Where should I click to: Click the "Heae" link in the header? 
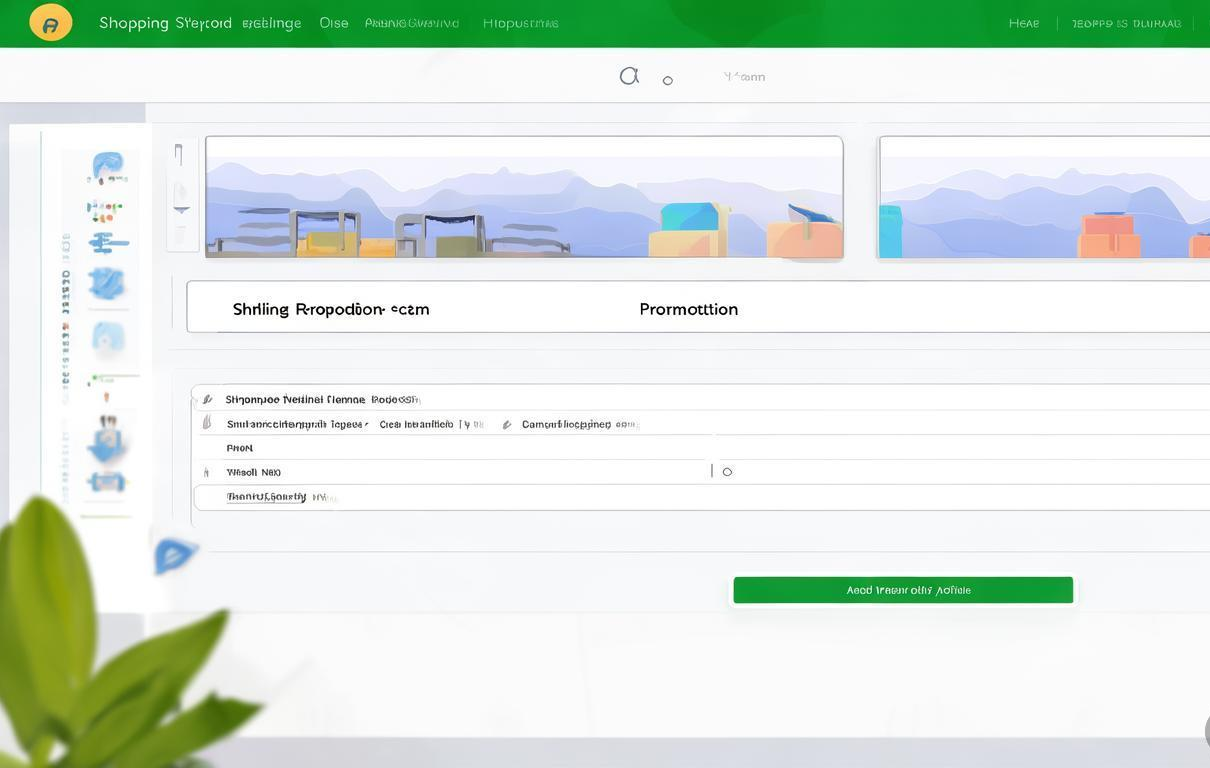[x=1024, y=23]
